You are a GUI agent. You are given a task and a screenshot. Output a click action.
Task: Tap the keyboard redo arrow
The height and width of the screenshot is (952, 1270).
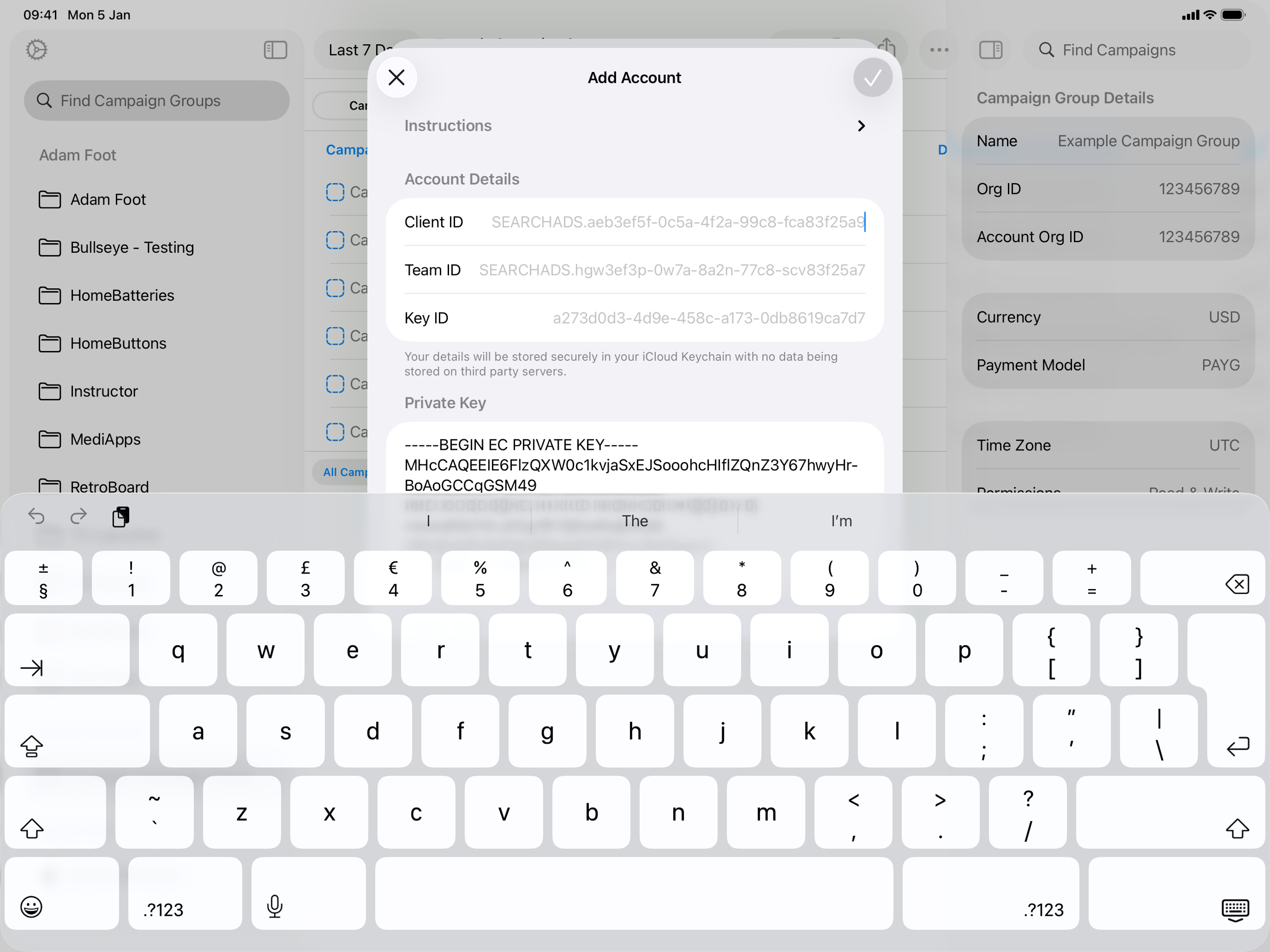[79, 516]
